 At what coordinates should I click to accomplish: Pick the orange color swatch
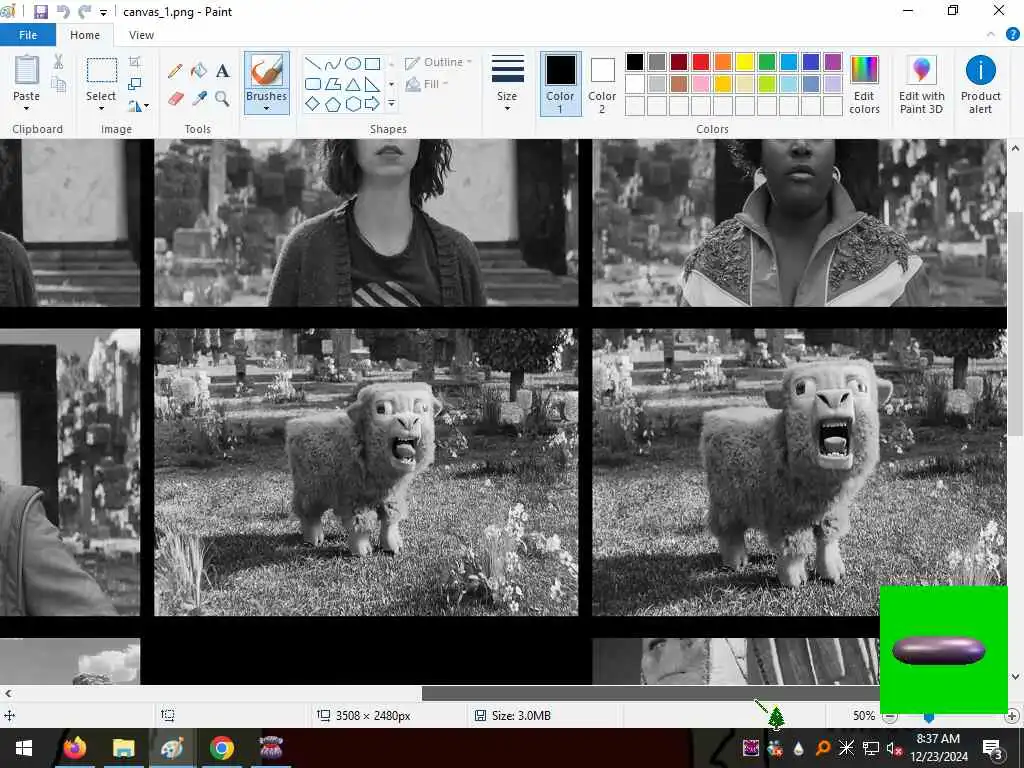click(723, 62)
